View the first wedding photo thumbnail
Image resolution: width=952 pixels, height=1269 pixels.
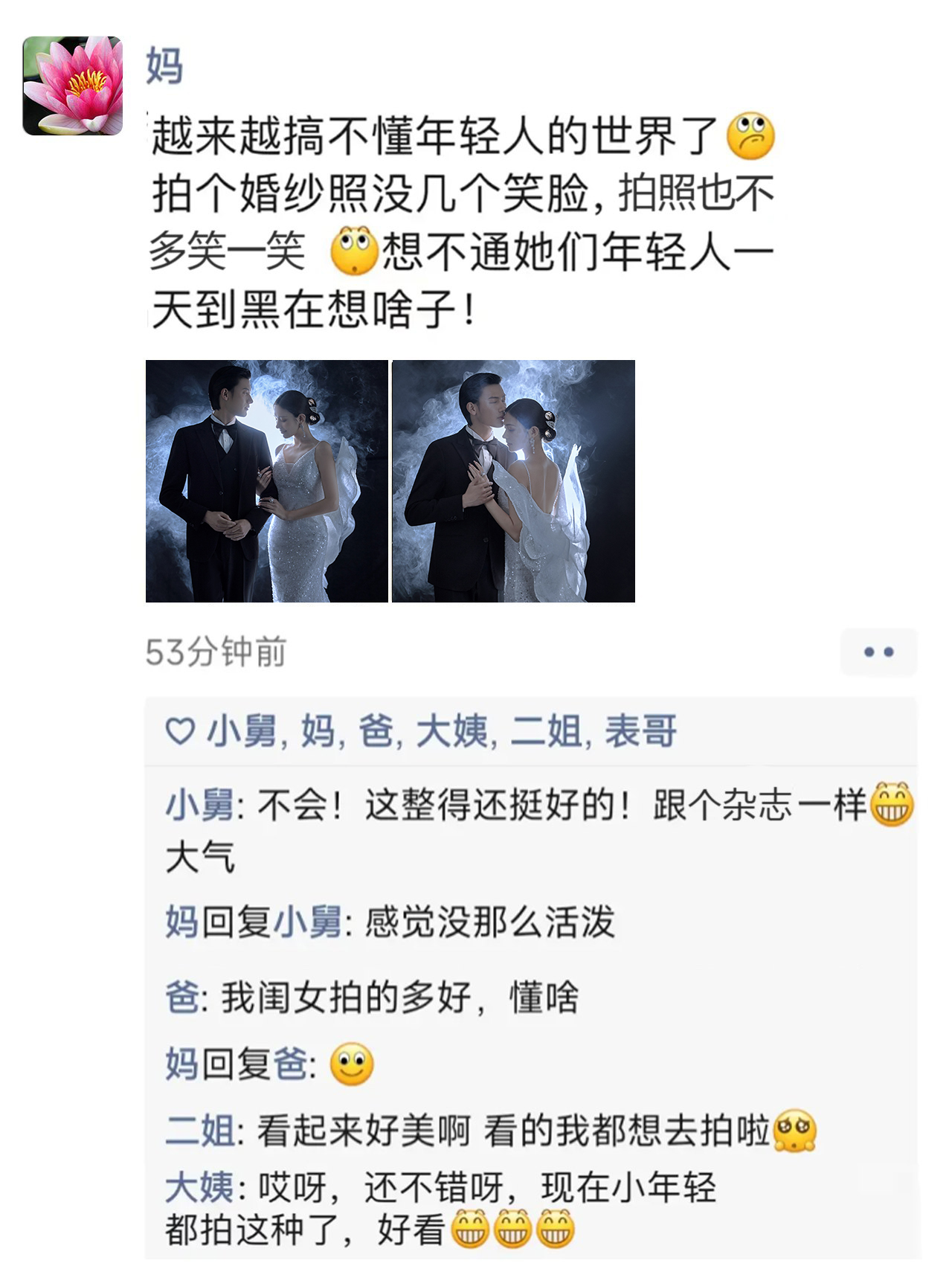267,481
